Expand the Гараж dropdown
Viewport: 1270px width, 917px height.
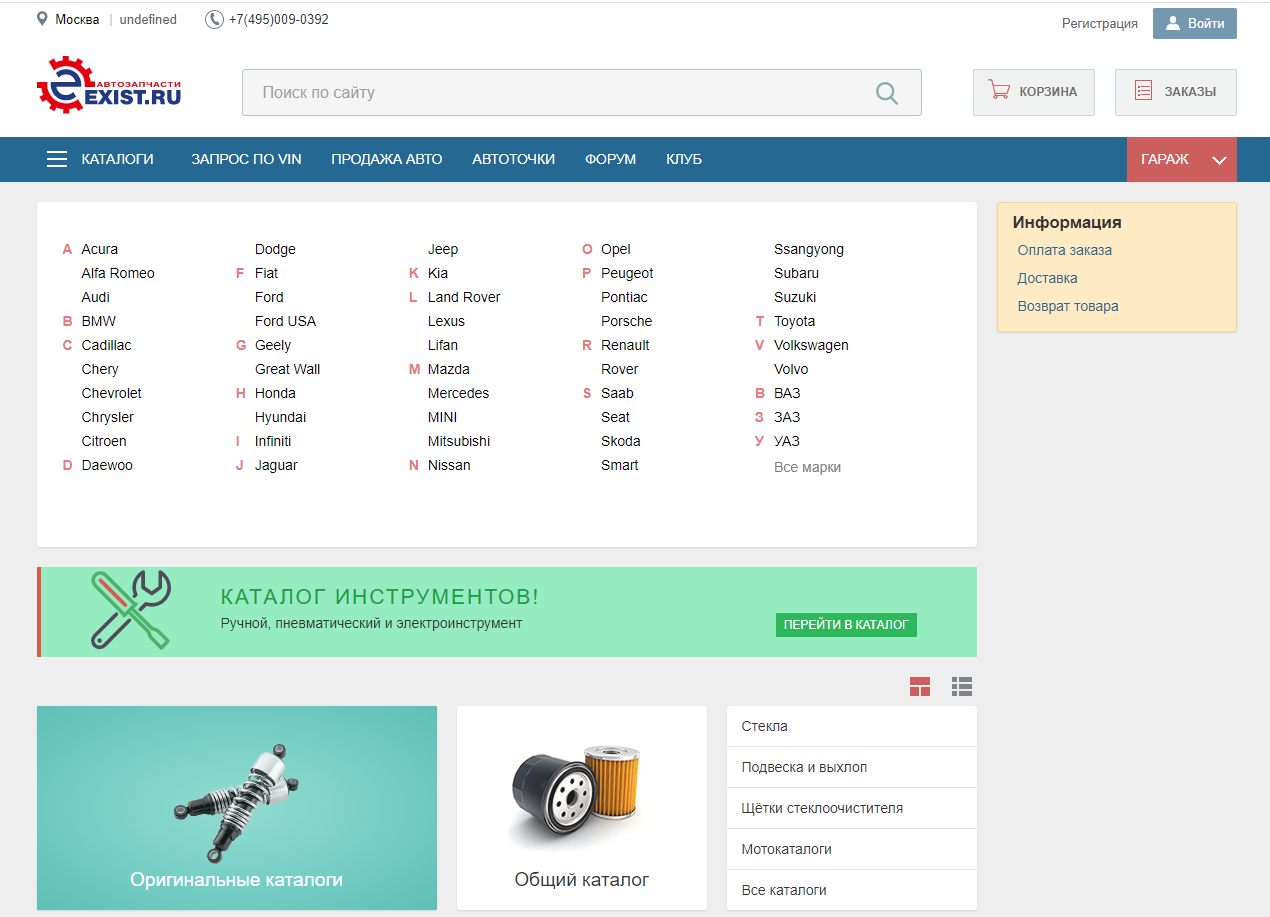point(1219,160)
